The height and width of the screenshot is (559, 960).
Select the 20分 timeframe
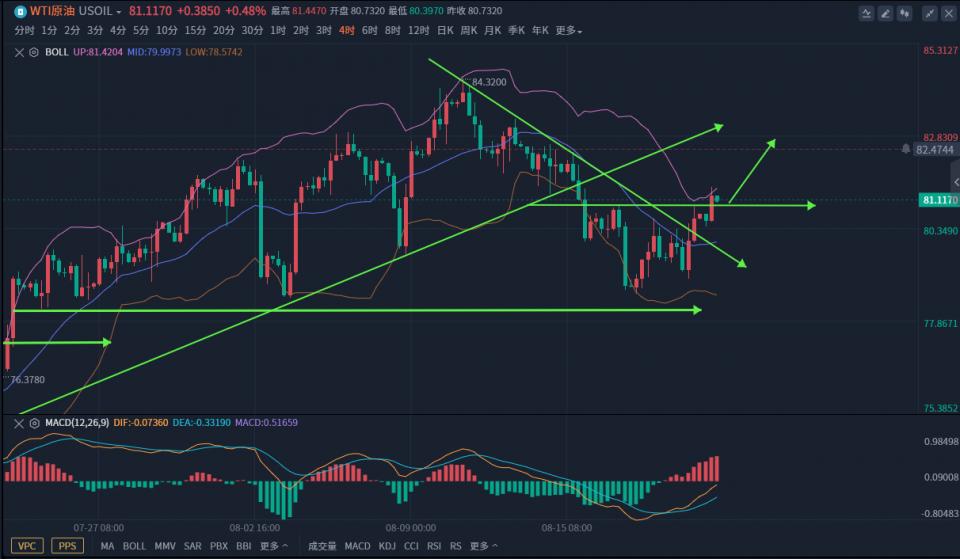(x=224, y=31)
